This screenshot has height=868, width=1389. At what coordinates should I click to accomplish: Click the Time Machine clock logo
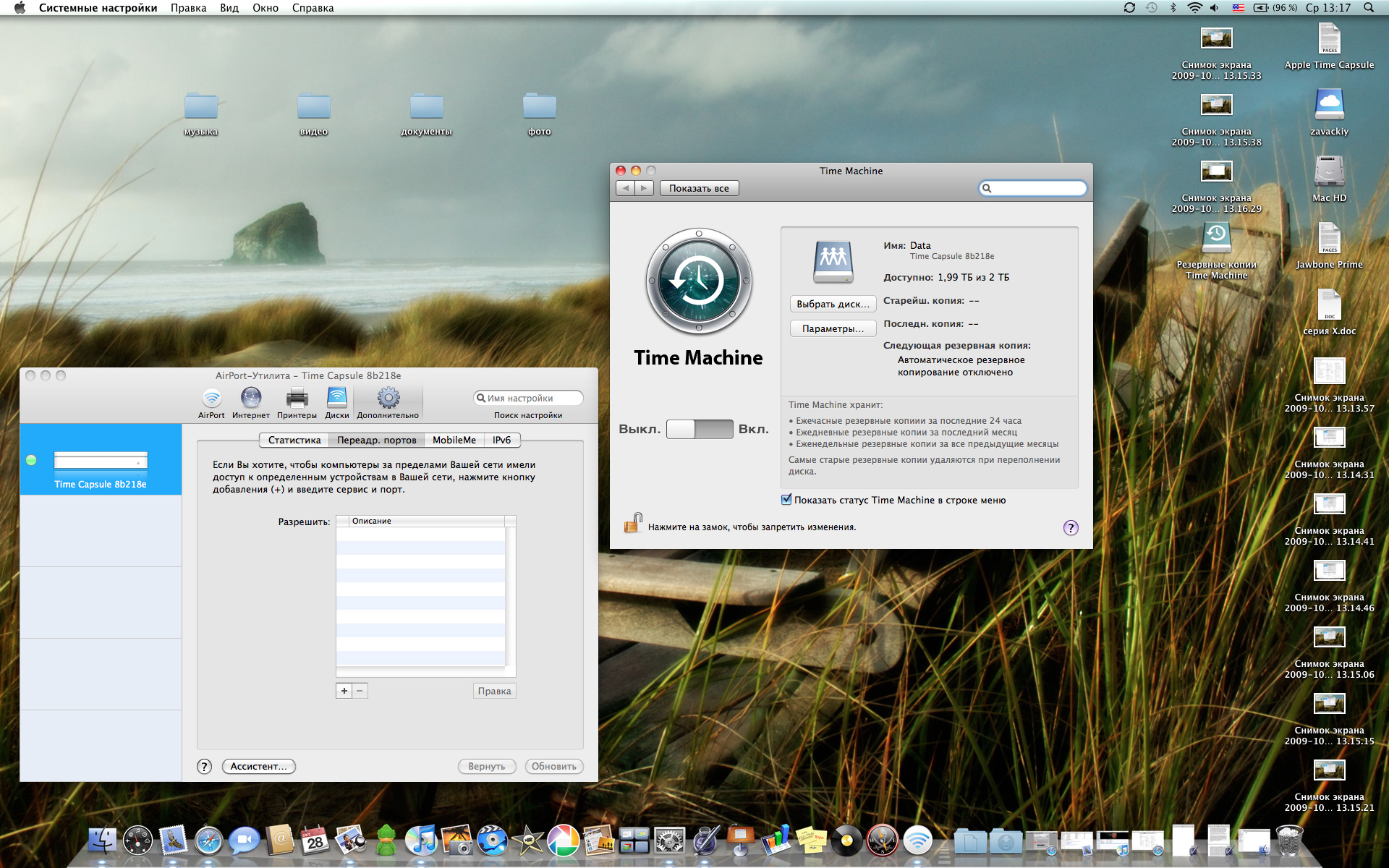(699, 281)
